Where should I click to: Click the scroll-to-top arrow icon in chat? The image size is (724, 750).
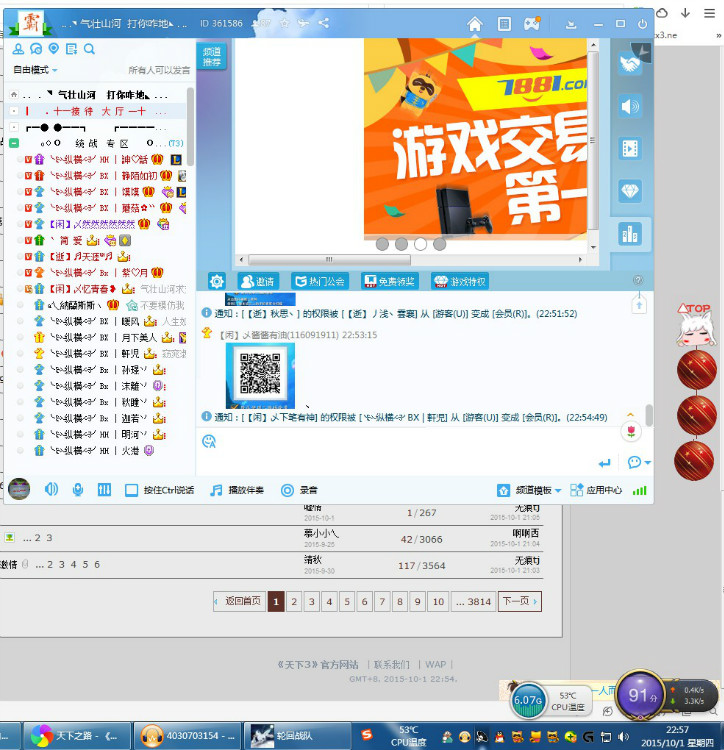pos(639,305)
